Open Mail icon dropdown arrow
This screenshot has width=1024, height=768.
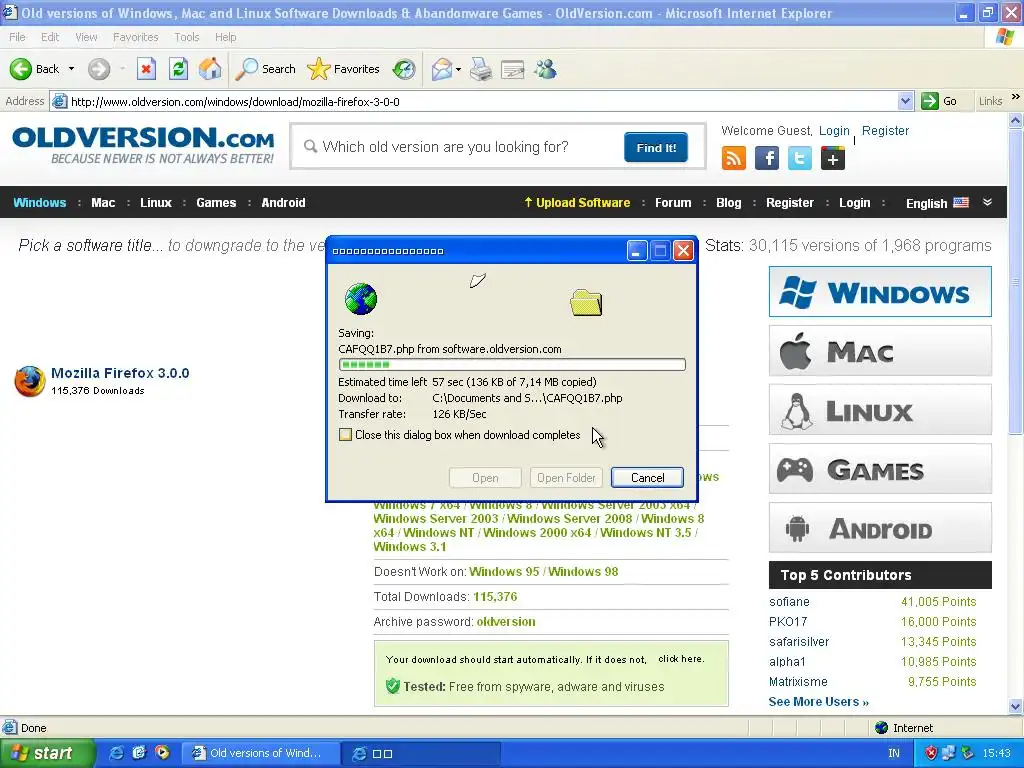458,69
